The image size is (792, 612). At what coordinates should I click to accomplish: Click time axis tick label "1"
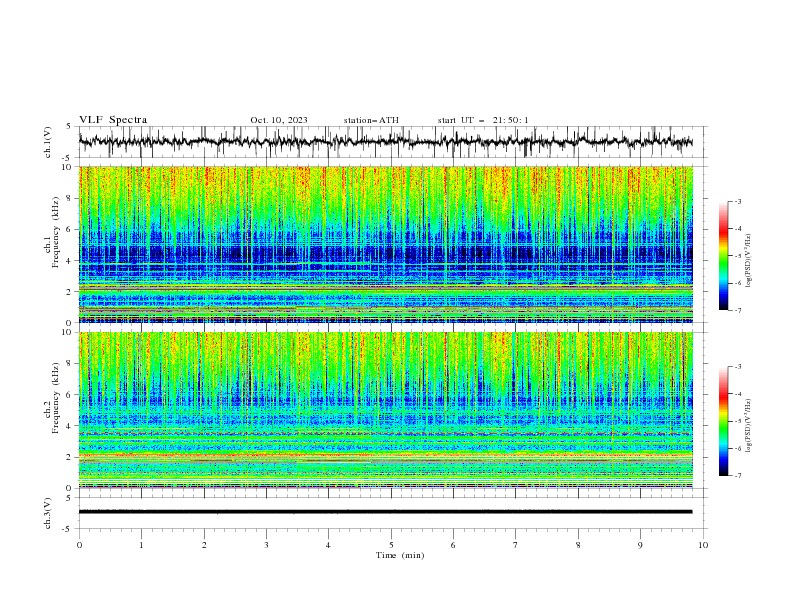point(141,545)
